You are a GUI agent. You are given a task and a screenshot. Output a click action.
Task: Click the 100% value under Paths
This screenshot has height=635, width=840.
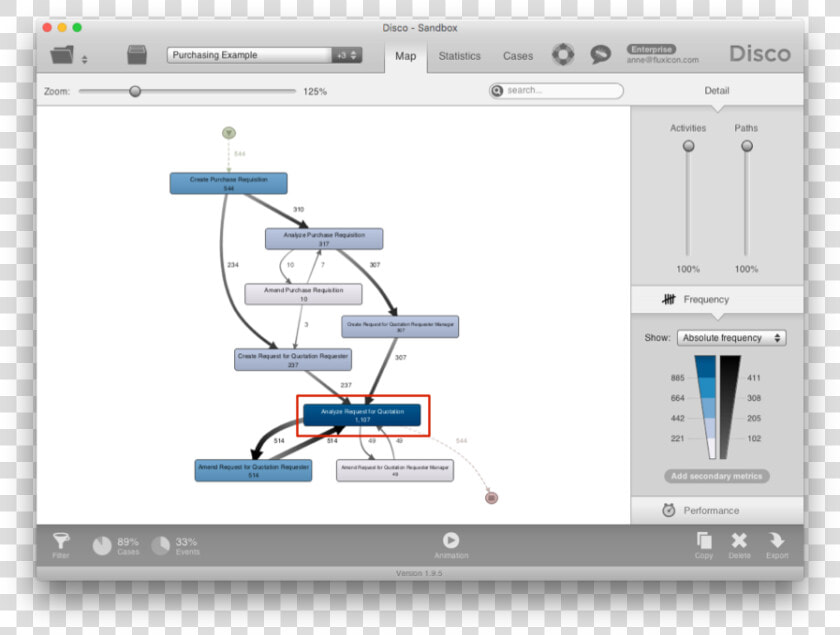tap(746, 269)
